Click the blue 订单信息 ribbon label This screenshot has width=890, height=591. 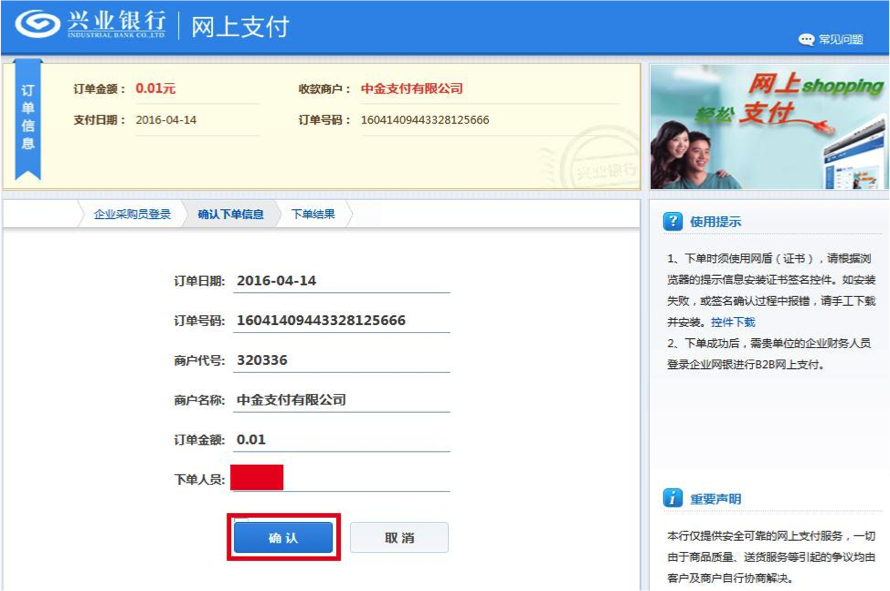click(28, 117)
